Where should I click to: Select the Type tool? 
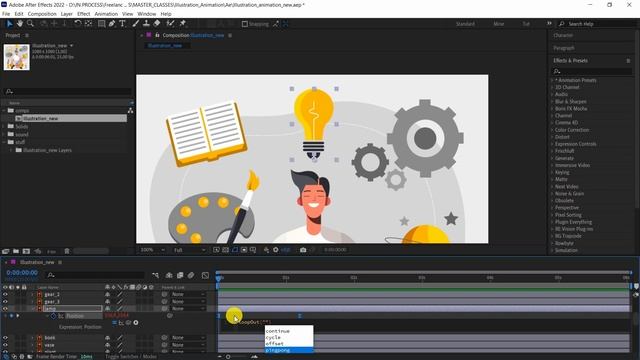coord(122,24)
